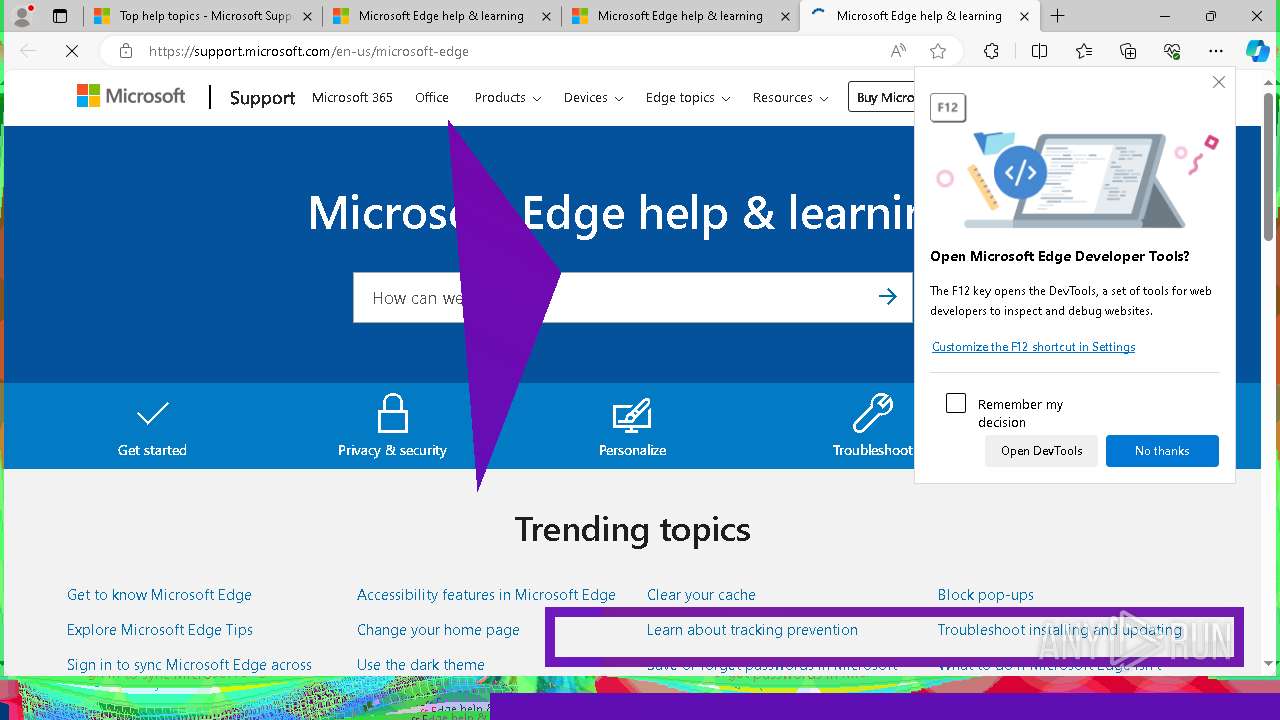Open the Get started category

[152, 428]
